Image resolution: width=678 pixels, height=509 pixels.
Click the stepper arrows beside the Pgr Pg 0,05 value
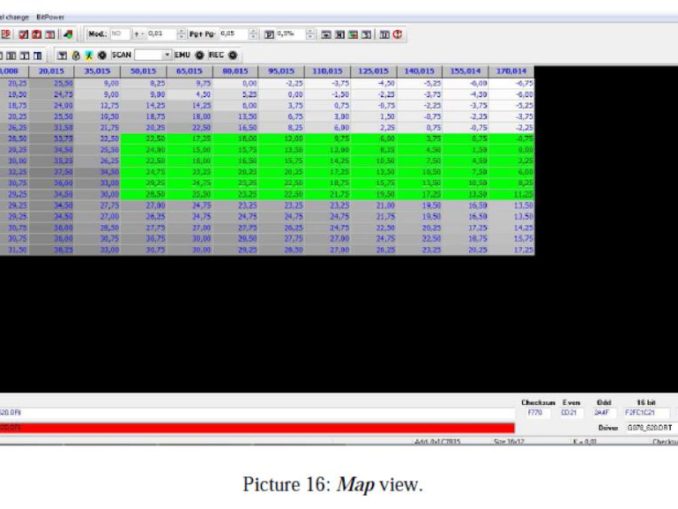click(x=254, y=33)
